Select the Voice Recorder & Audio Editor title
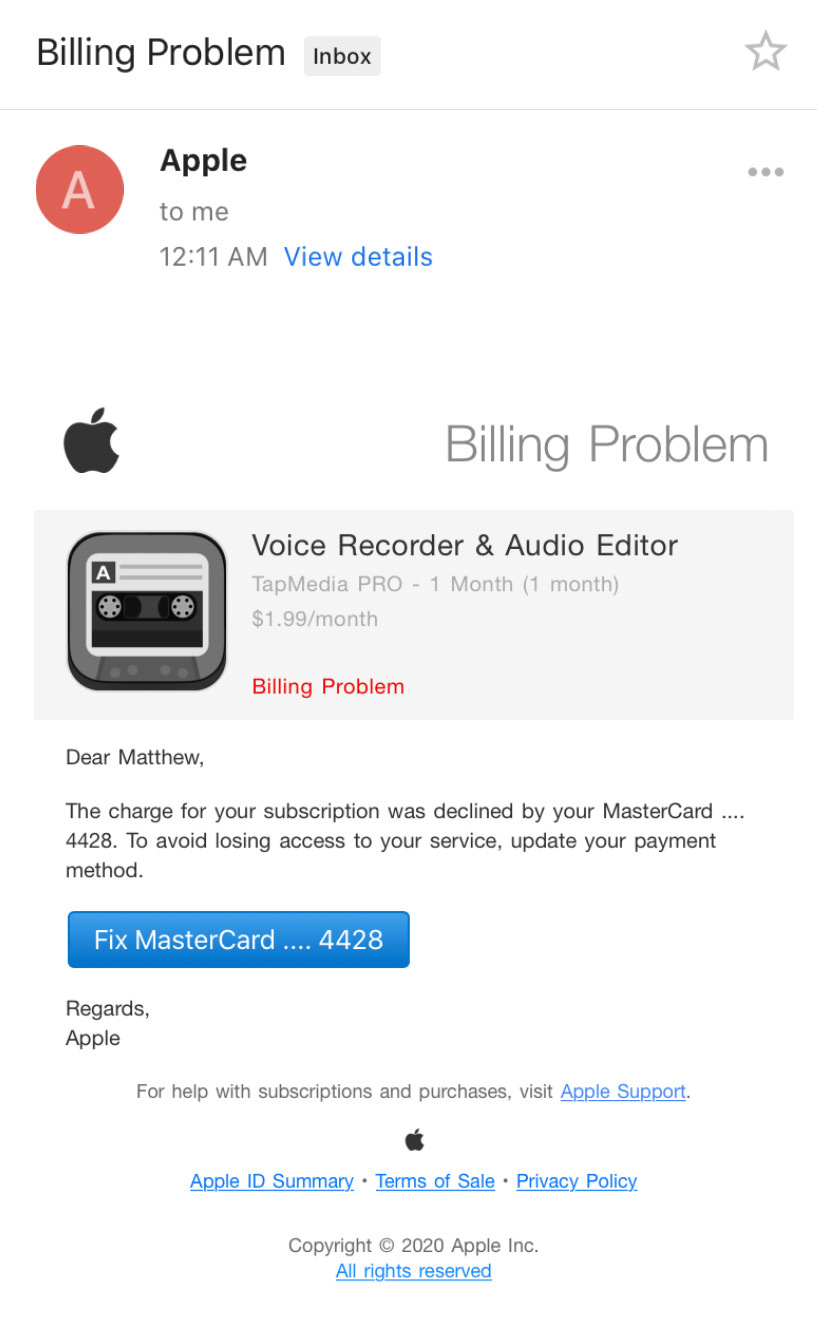The width and height of the screenshot is (817, 1337). coord(465,545)
